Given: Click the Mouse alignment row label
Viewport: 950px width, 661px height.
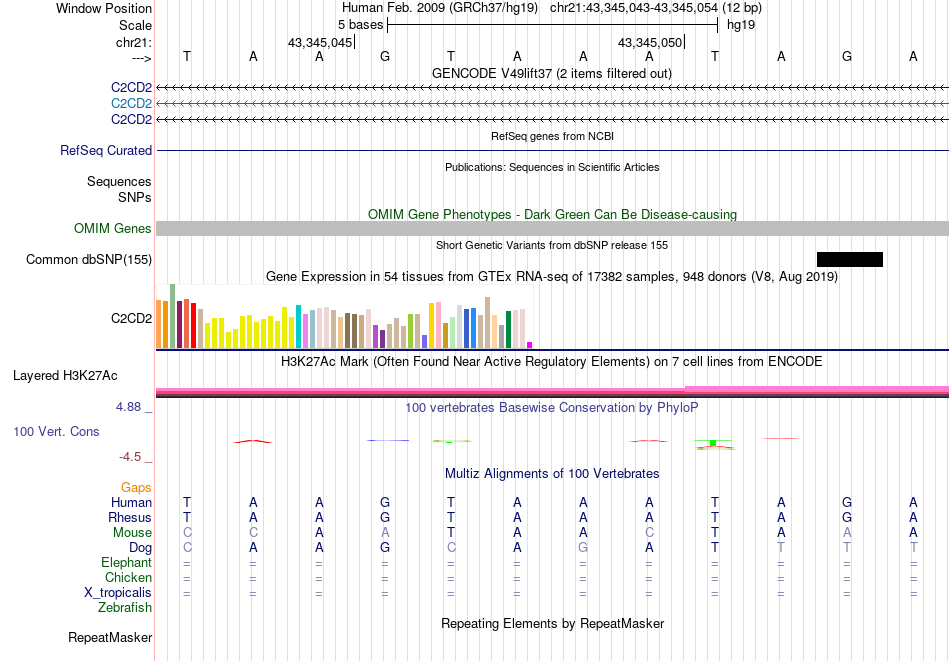Looking at the screenshot, I should point(132,533).
